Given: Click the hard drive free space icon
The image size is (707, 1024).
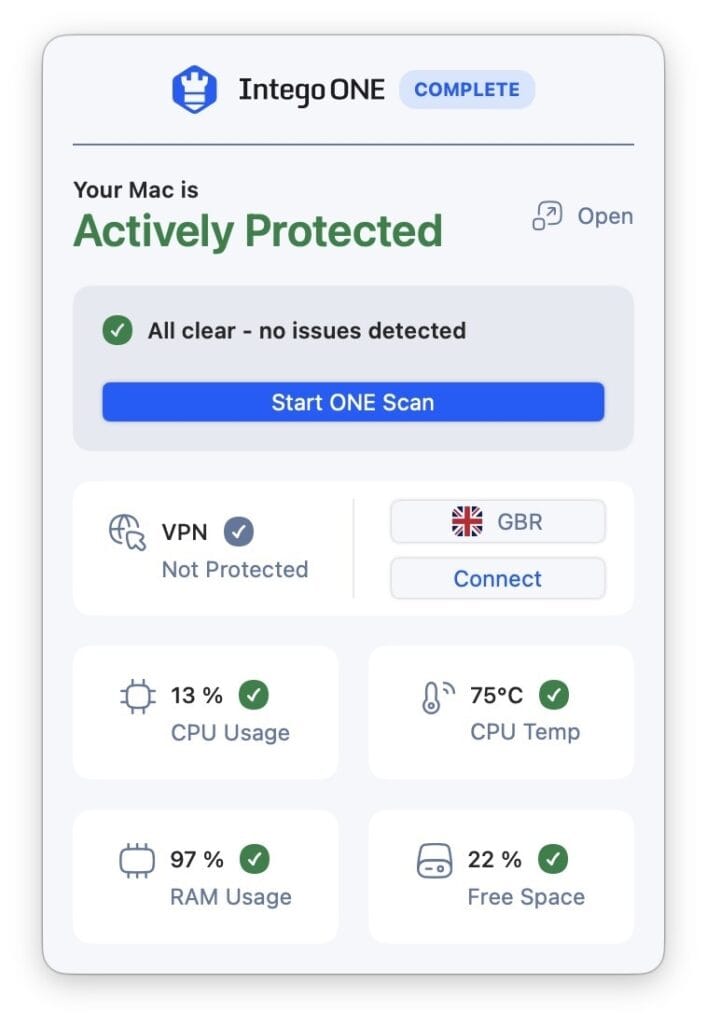Looking at the screenshot, I should pyautogui.click(x=435, y=860).
